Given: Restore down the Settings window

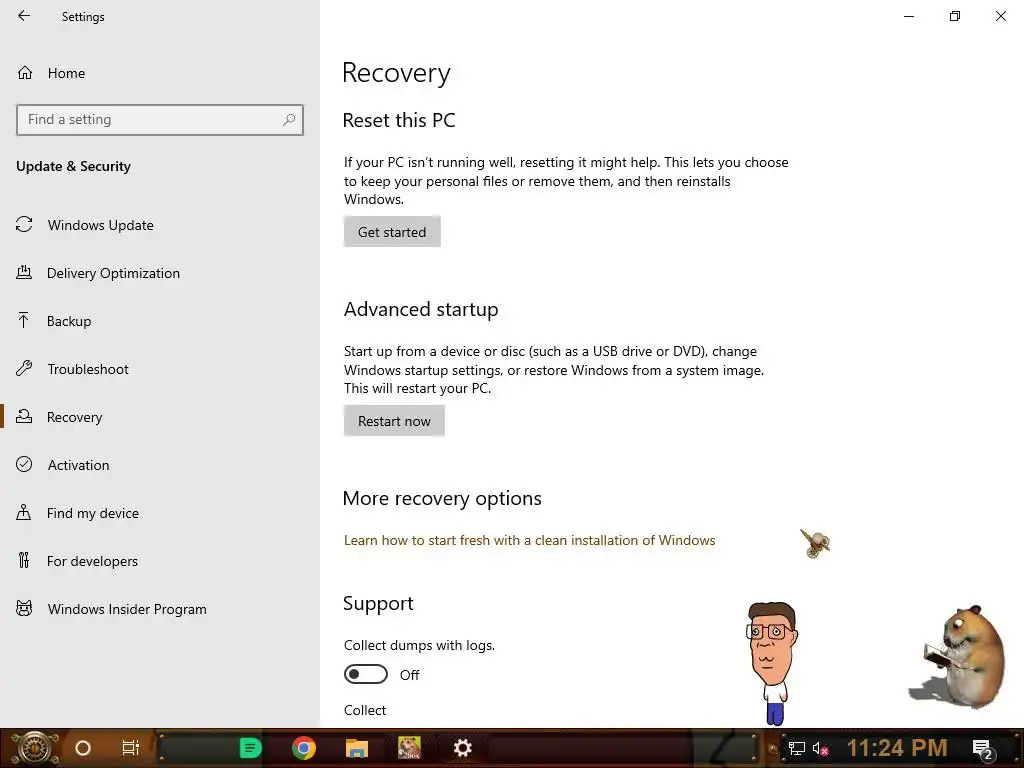Looking at the screenshot, I should pos(955,16).
